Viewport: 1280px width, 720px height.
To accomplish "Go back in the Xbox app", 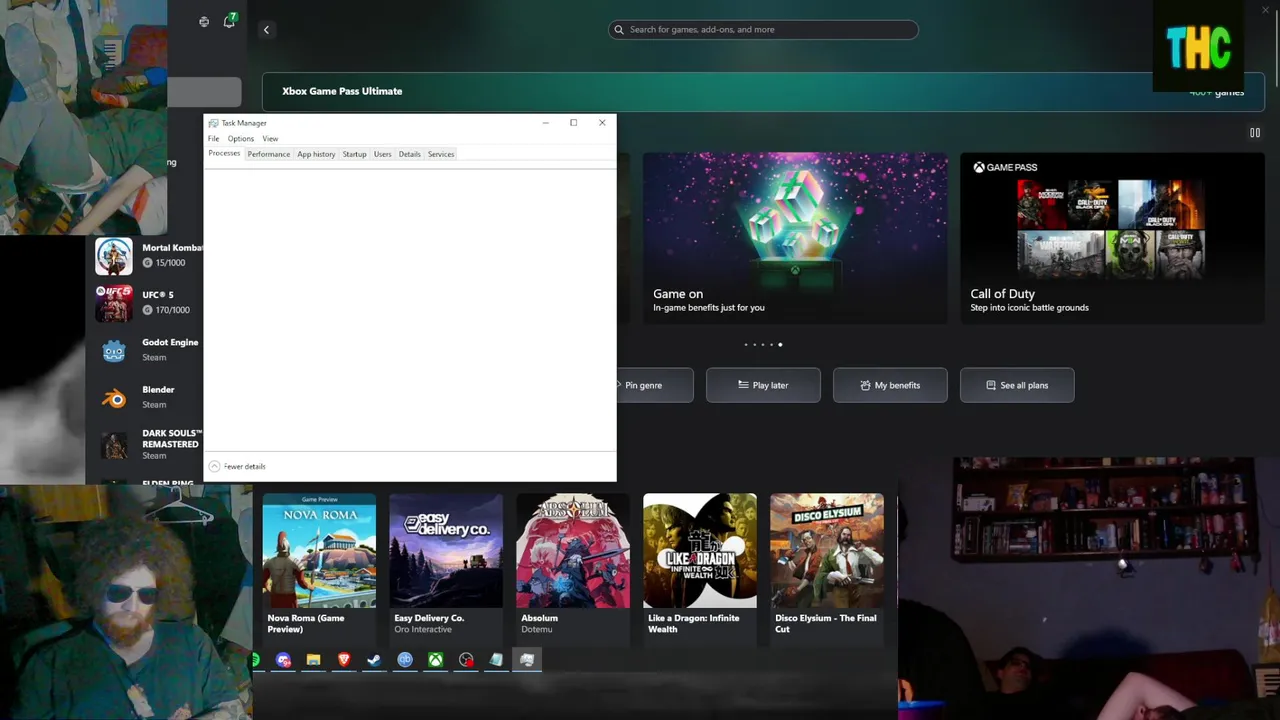I will (266, 30).
